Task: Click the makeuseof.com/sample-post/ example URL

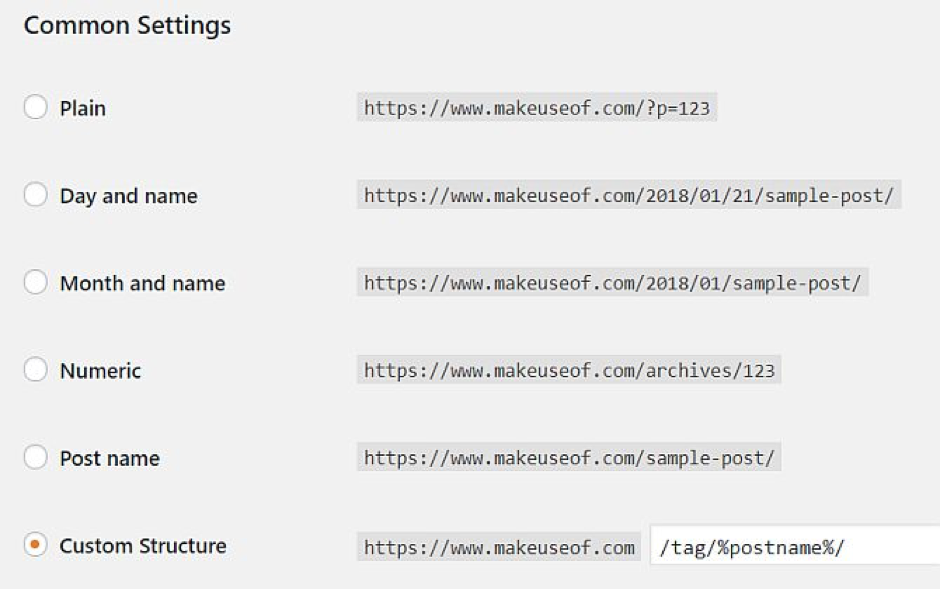Action: (x=569, y=458)
